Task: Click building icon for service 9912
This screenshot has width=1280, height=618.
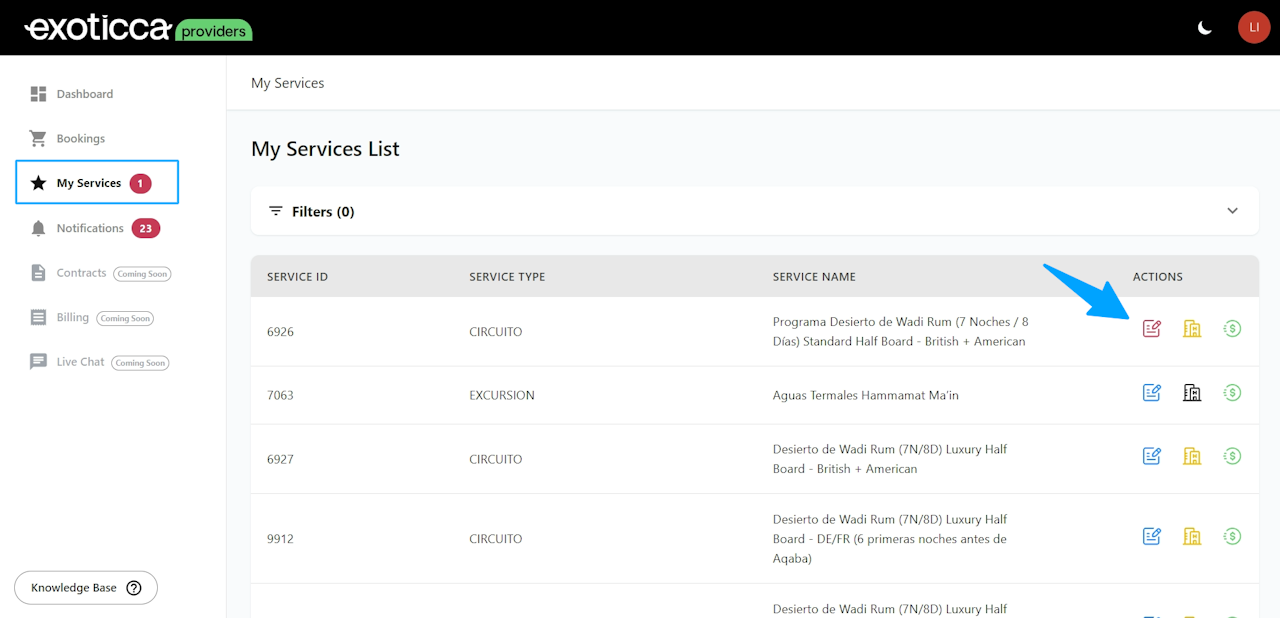Action: pyautogui.click(x=1192, y=536)
